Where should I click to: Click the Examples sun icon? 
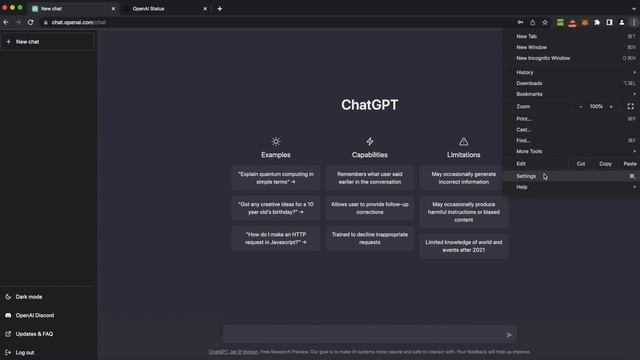coord(276,142)
